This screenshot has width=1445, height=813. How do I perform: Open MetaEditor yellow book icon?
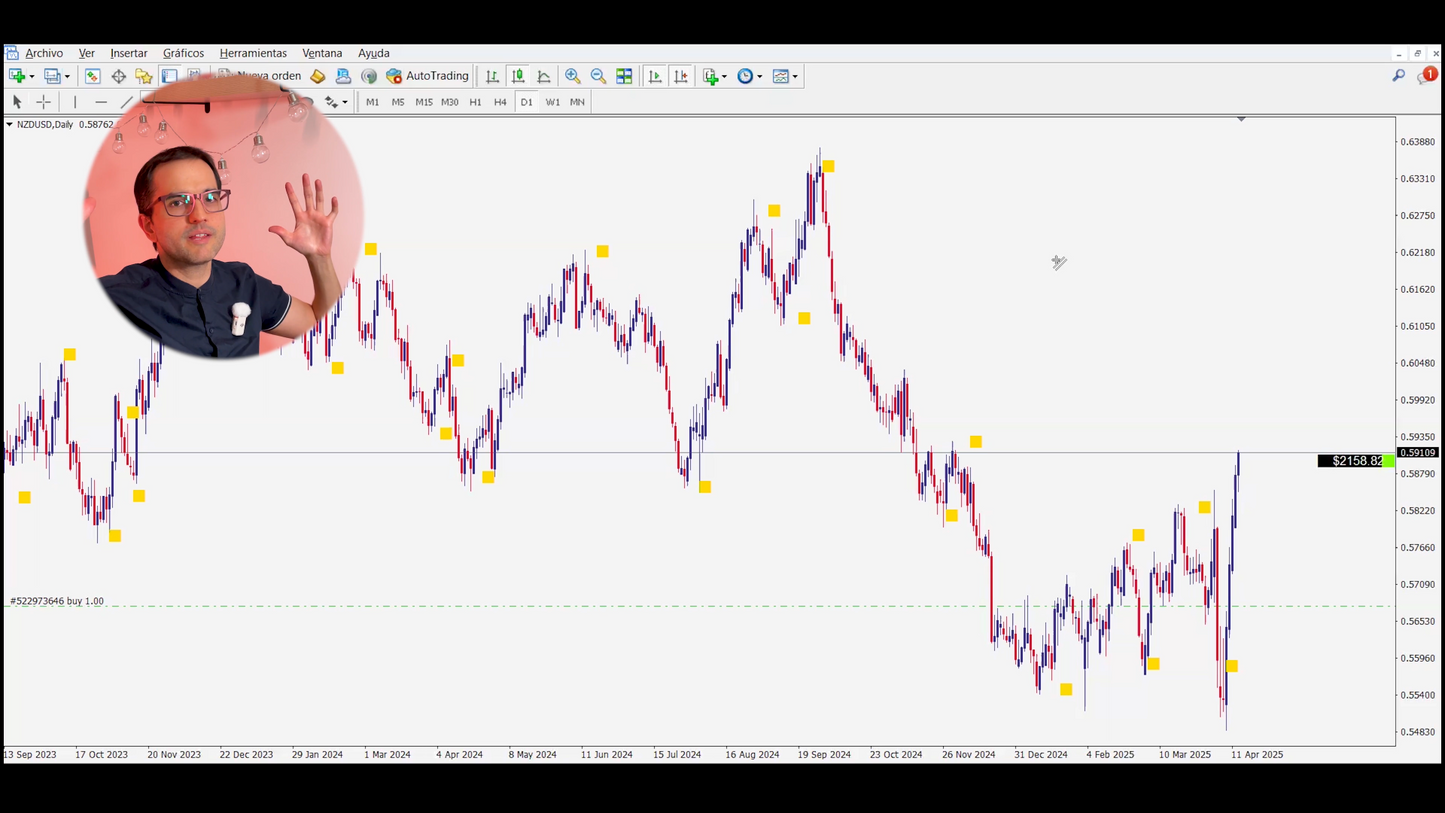317,76
